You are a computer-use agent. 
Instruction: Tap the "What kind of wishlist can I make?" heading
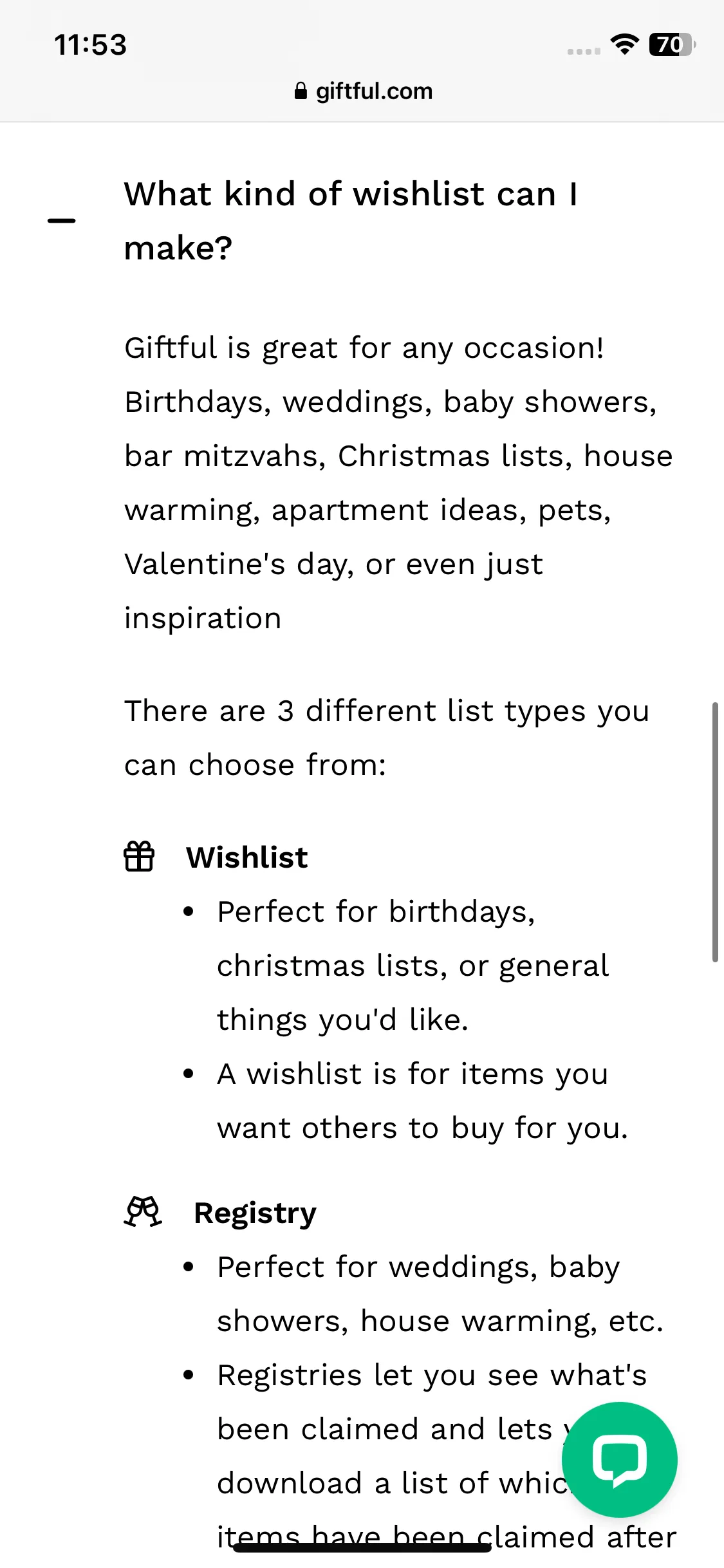[351, 221]
